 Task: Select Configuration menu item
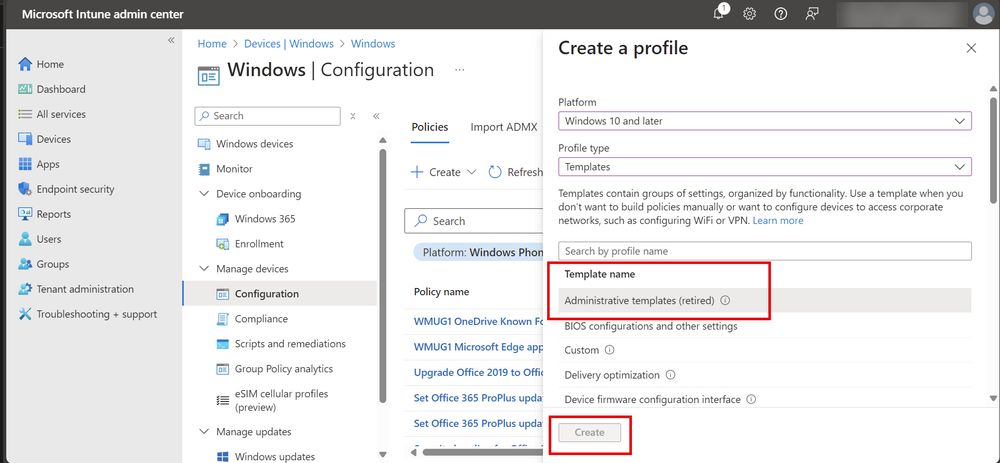(x=280, y=294)
